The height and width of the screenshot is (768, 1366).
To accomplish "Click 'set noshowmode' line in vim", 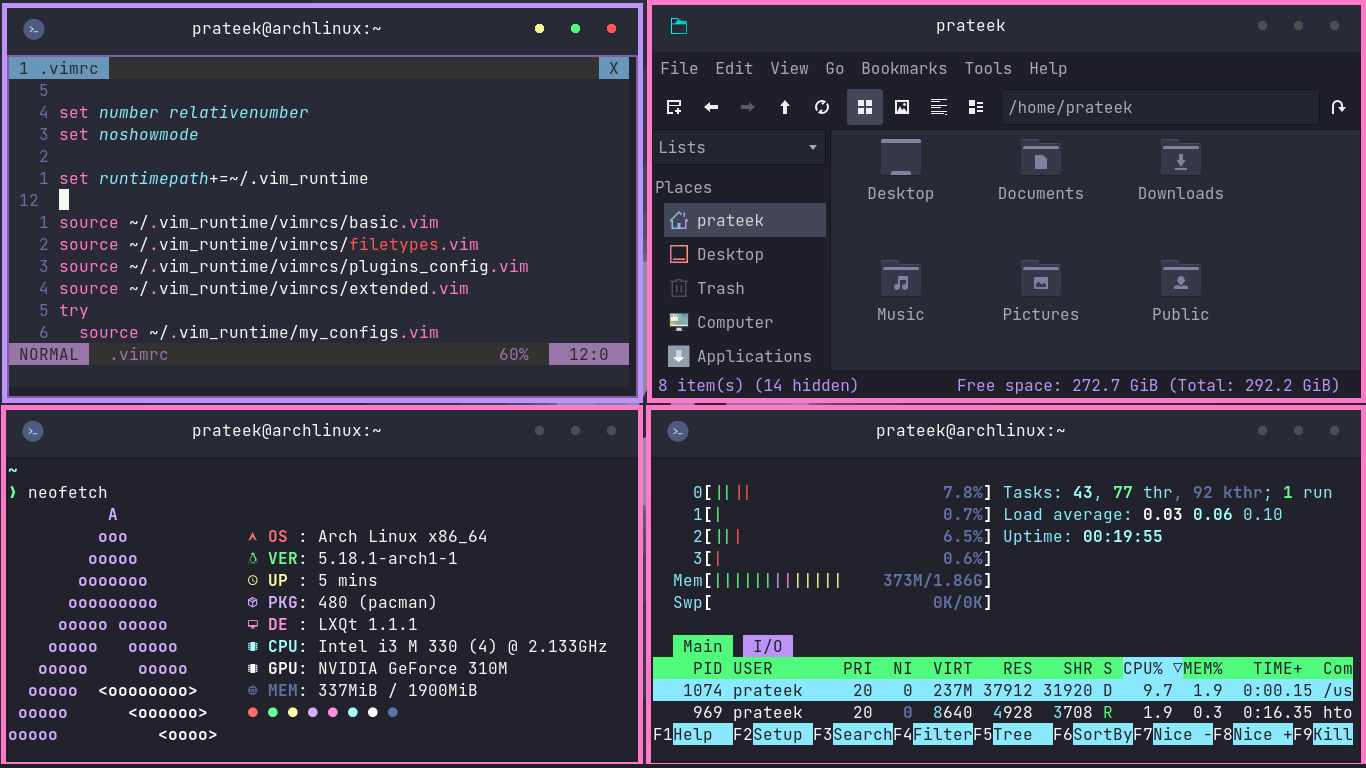I will pyautogui.click(x=128, y=134).
